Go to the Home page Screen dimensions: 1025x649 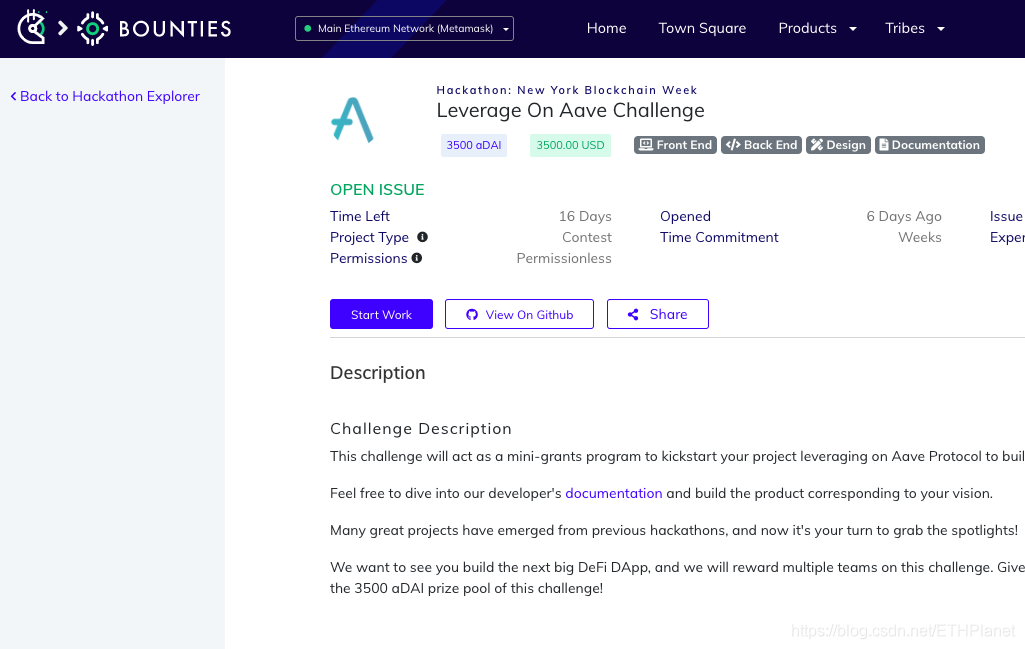point(606,28)
